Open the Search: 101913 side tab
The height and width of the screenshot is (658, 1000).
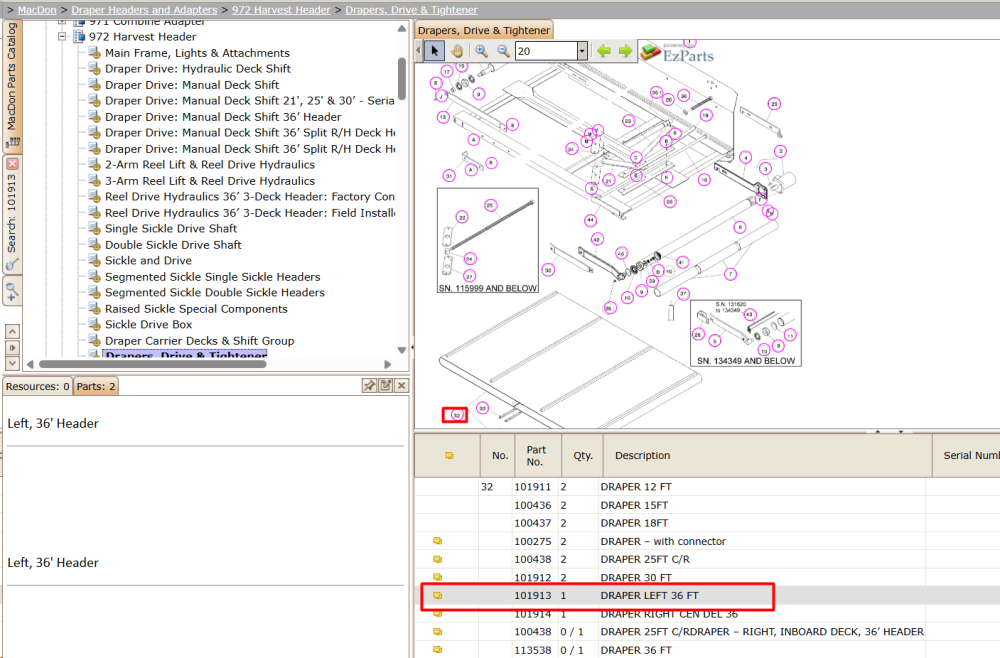click(12, 214)
